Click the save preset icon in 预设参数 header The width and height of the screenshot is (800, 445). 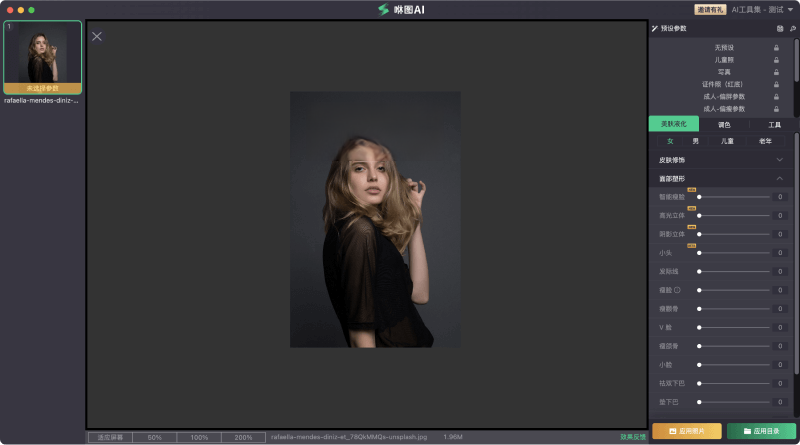pos(779,29)
